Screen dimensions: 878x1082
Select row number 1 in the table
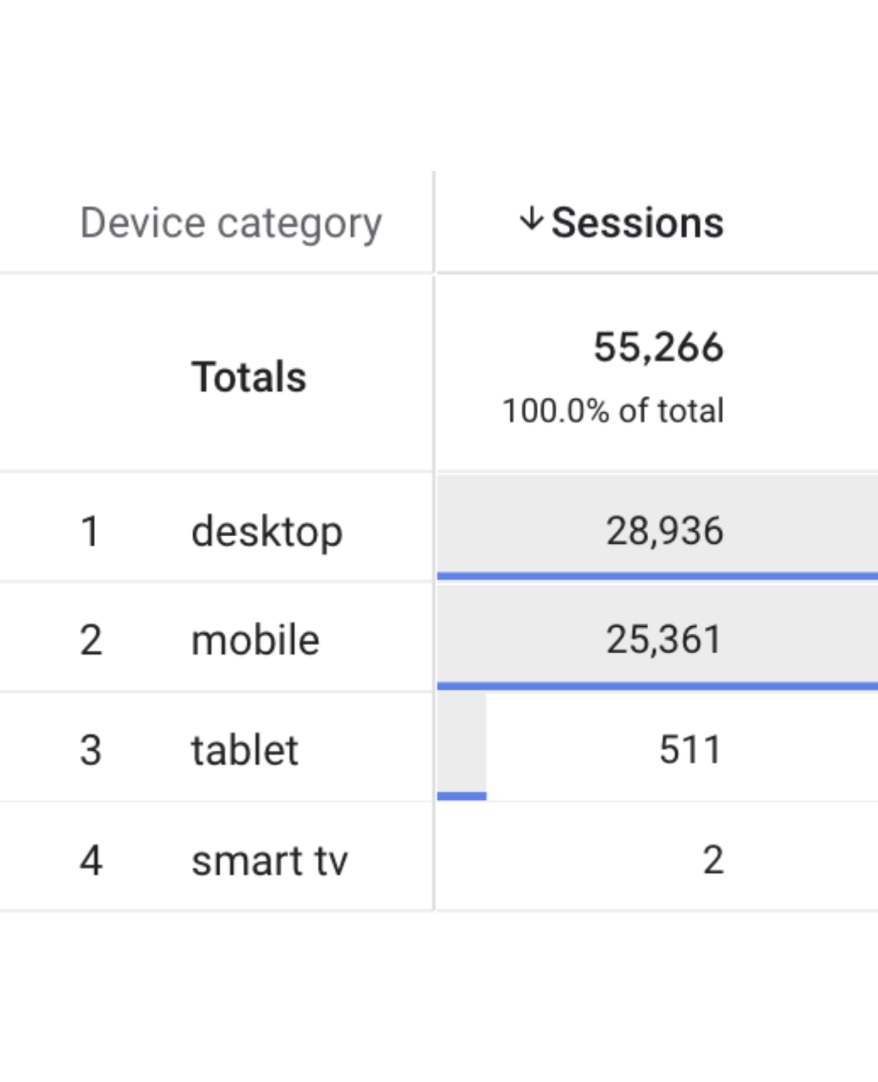tap(91, 531)
